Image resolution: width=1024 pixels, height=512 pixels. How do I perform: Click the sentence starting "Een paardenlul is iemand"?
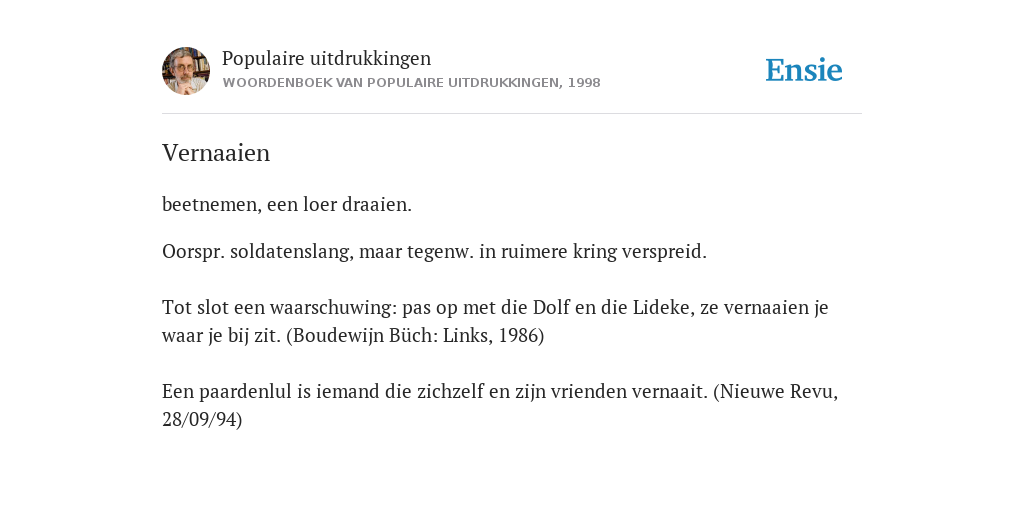pos(500,405)
